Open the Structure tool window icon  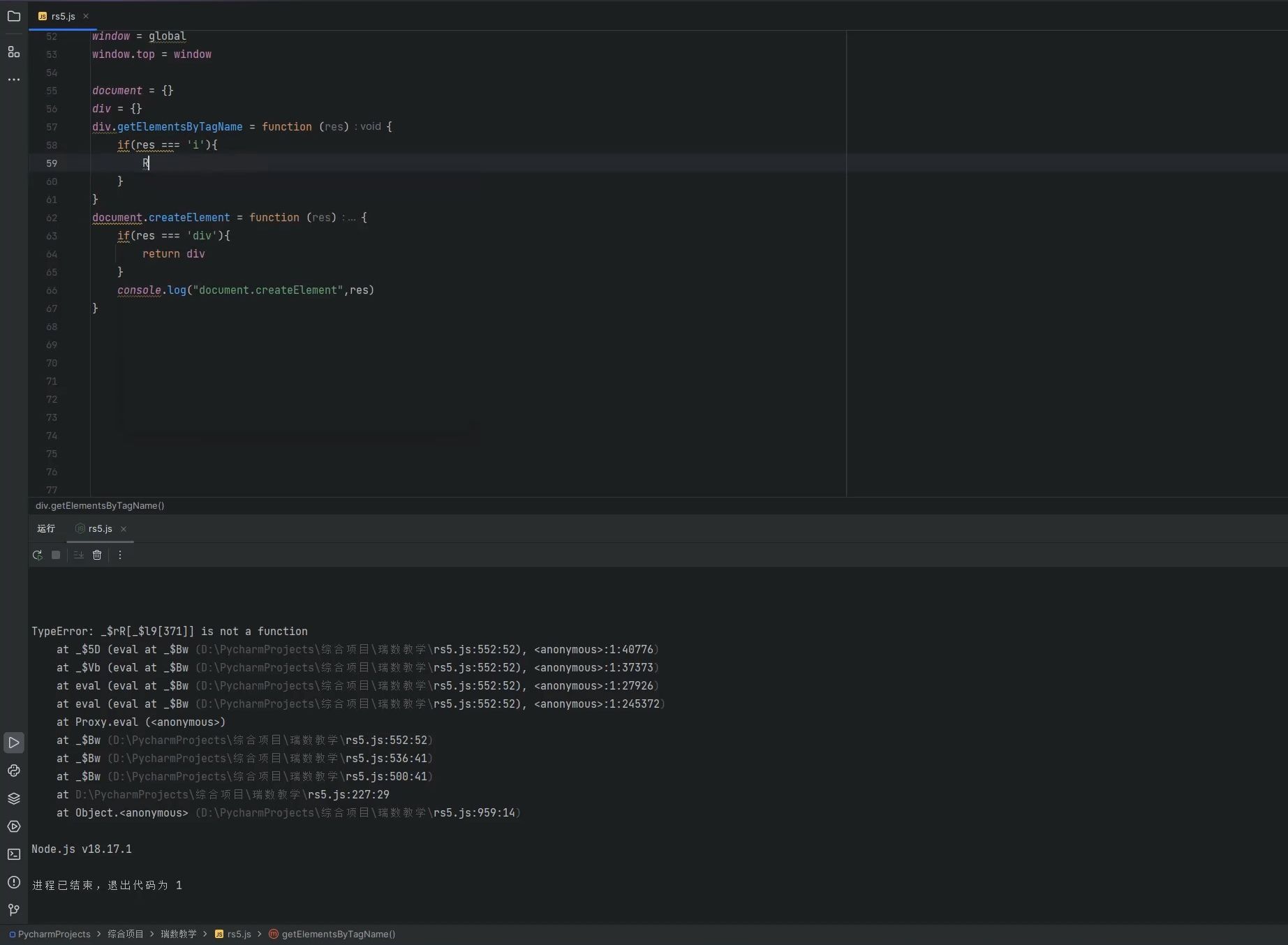point(14,52)
